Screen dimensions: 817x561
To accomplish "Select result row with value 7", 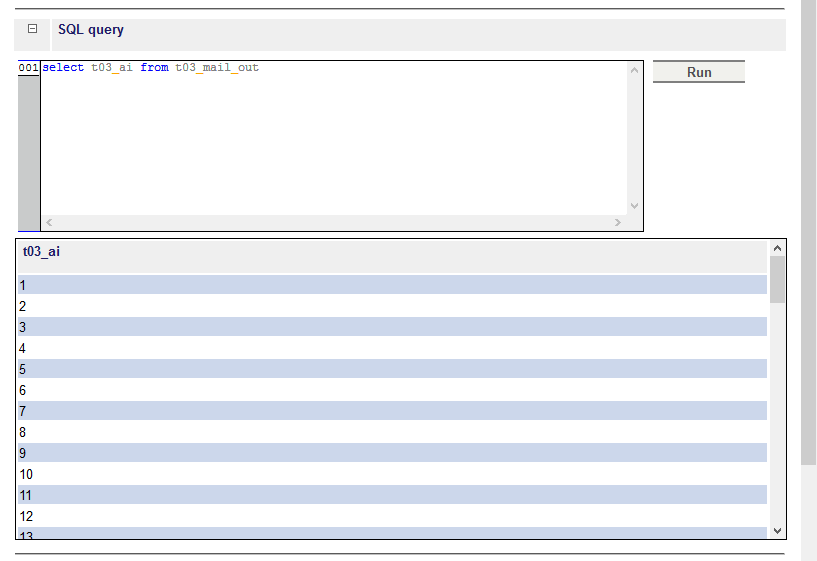I will coord(392,410).
